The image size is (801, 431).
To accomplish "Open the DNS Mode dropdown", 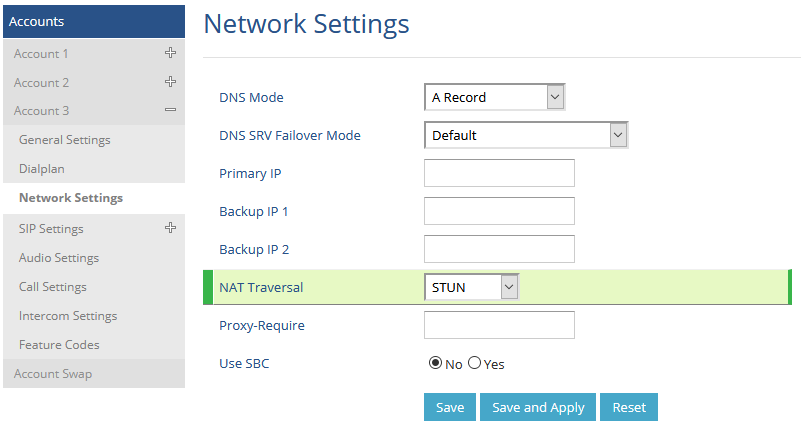I will tap(494, 97).
